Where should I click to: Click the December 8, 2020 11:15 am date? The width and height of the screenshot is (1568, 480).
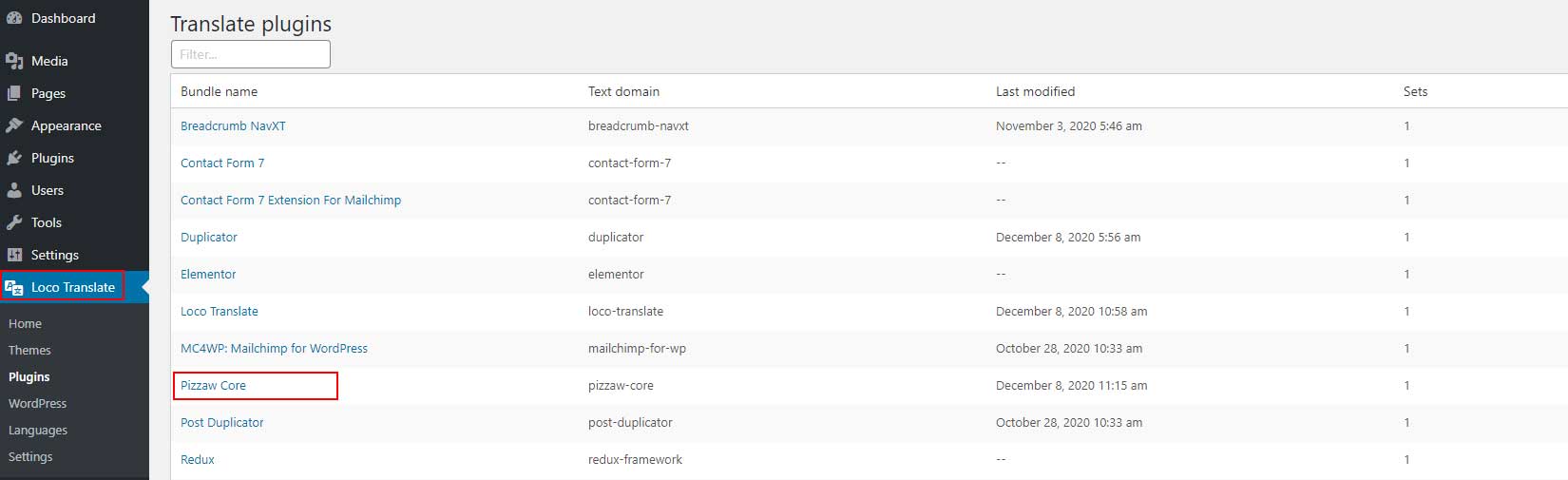click(1072, 386)
